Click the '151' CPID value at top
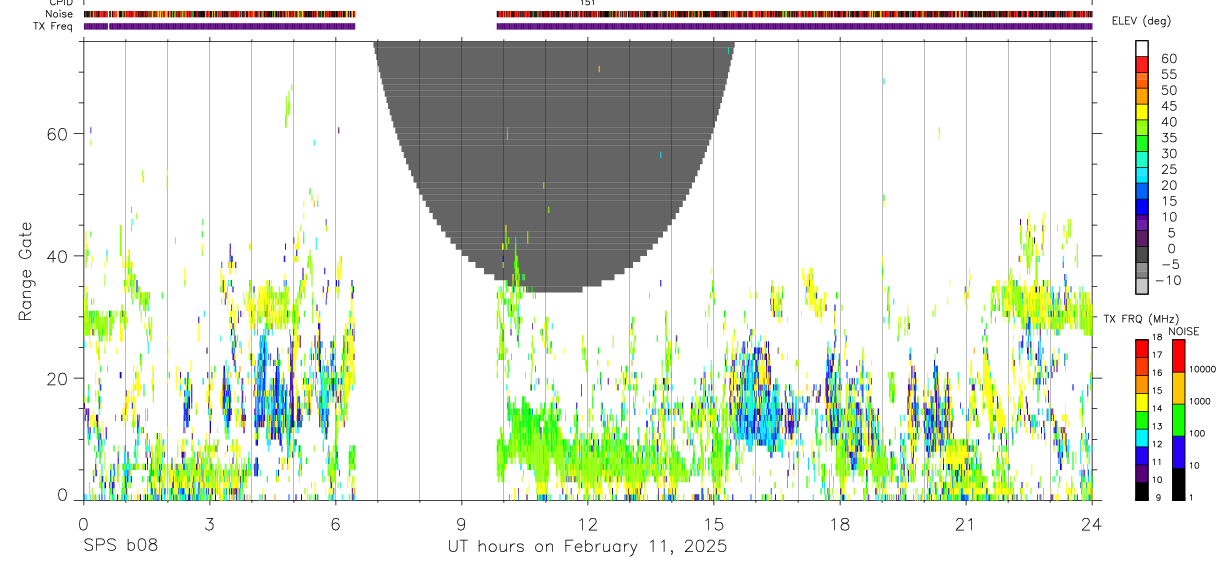 coord(588,3)
